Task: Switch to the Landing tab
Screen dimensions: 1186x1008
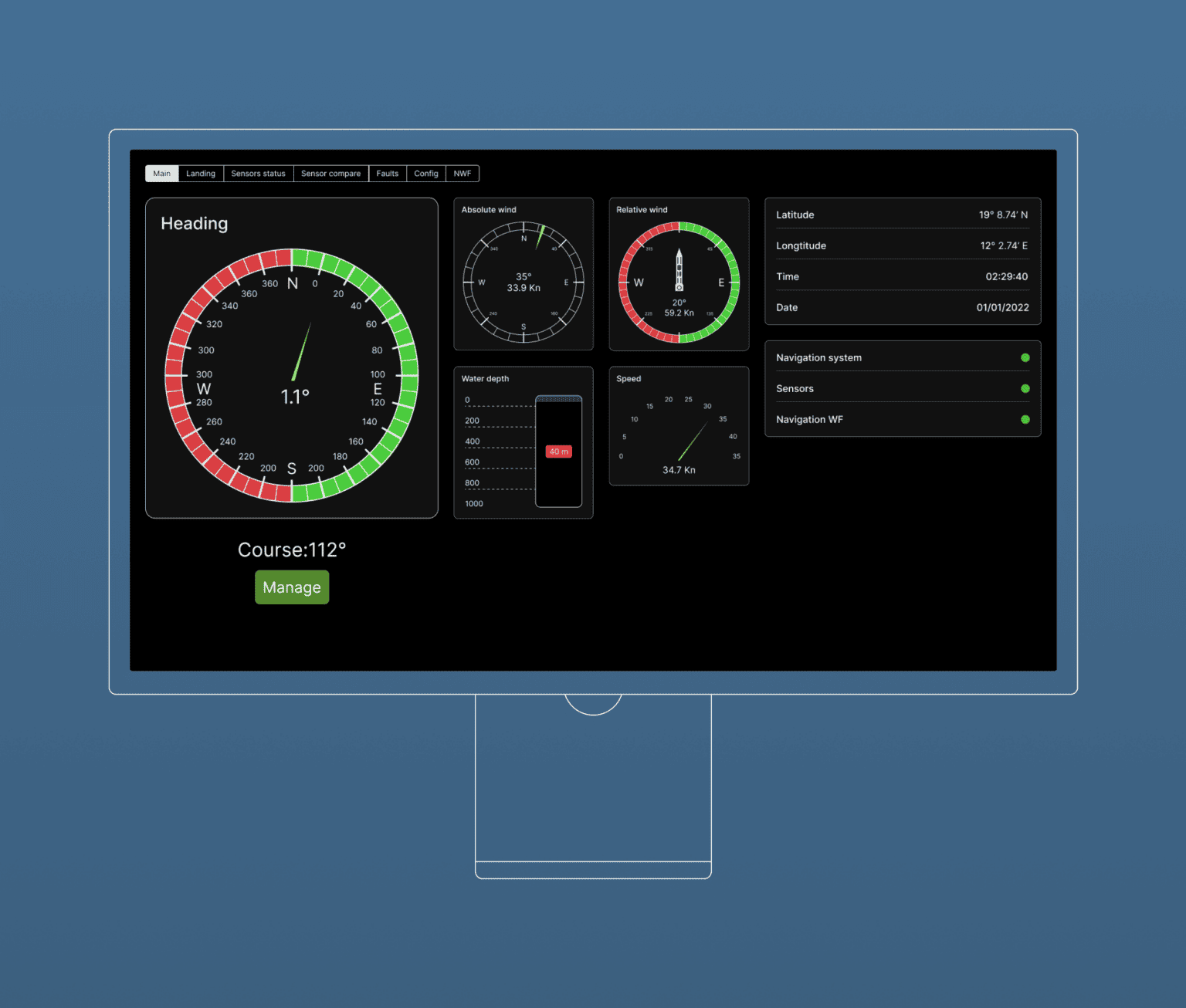Action: (x=201, y=174)
